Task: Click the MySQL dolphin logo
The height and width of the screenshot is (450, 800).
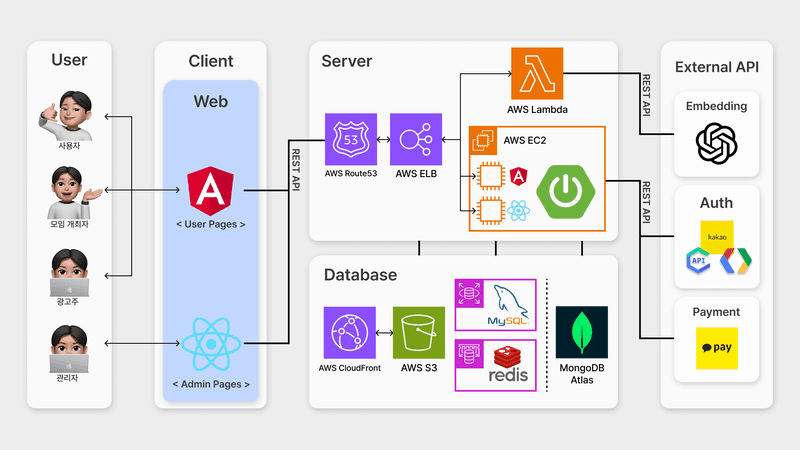Action: coord(508,306)
